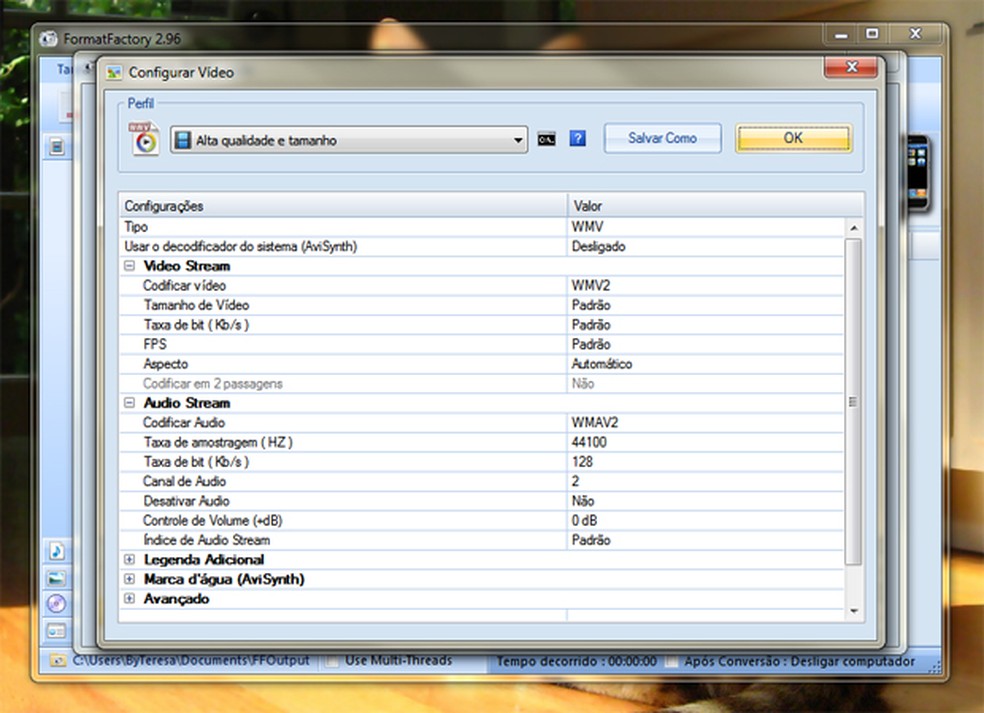The width and height of the screenshot is (984, 713).
Task: Open the Alta qualidade e tamanho dropdown
Action: (x=348, y=140)
